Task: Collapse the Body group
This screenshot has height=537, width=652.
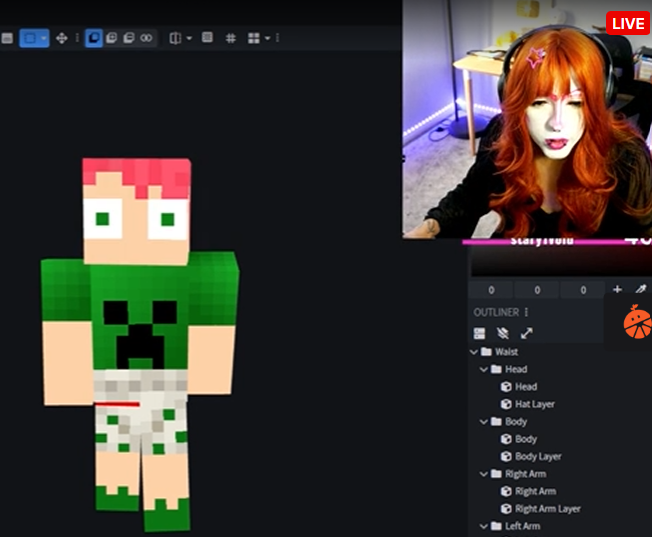Action: [x=484, y=422]
